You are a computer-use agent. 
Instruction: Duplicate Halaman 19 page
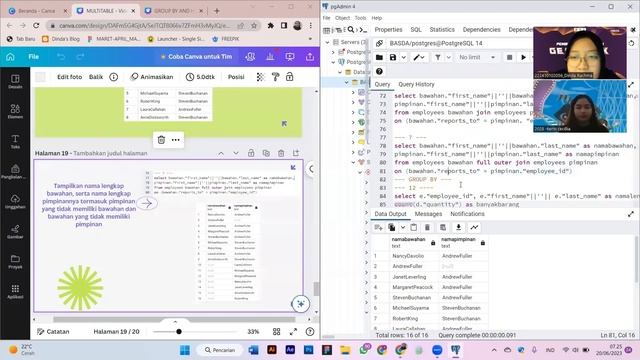[x=266, y=153]
